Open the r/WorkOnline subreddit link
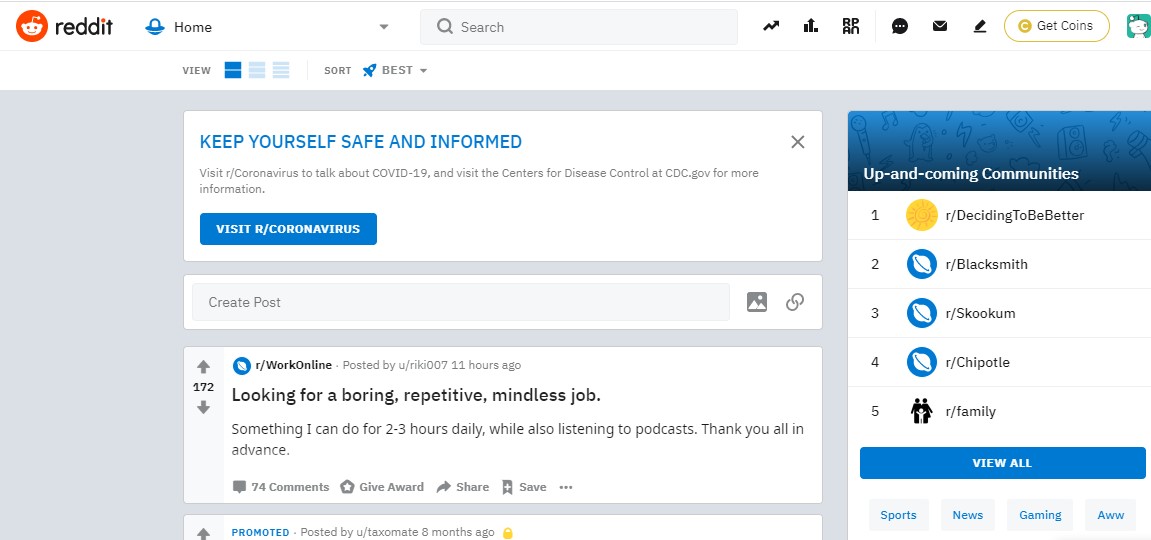1151x540 pixels. (294, 365)
